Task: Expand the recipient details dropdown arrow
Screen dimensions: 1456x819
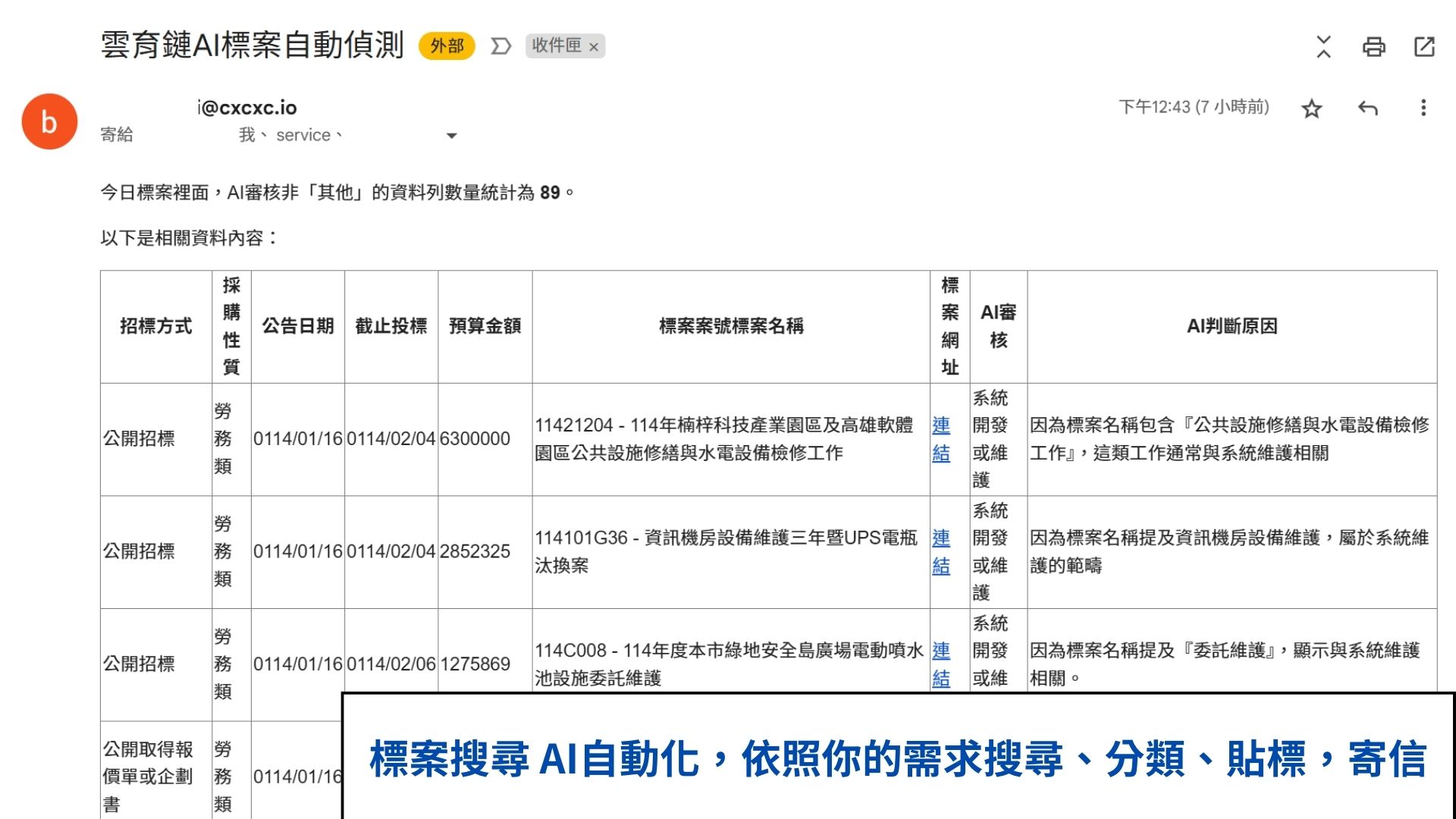Action: click(x=451, y=136)
